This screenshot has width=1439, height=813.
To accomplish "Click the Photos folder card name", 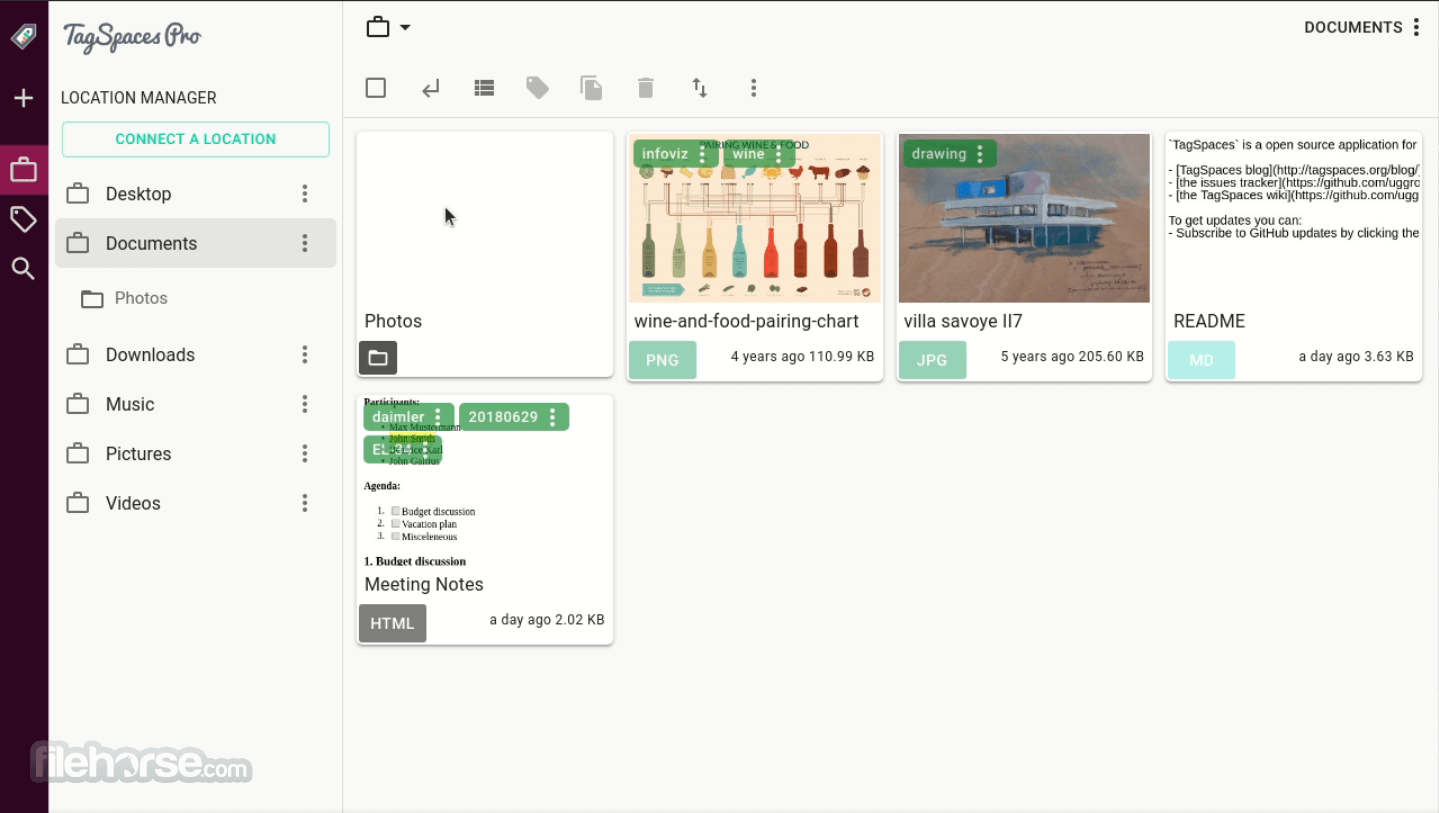I will [393, 321].
